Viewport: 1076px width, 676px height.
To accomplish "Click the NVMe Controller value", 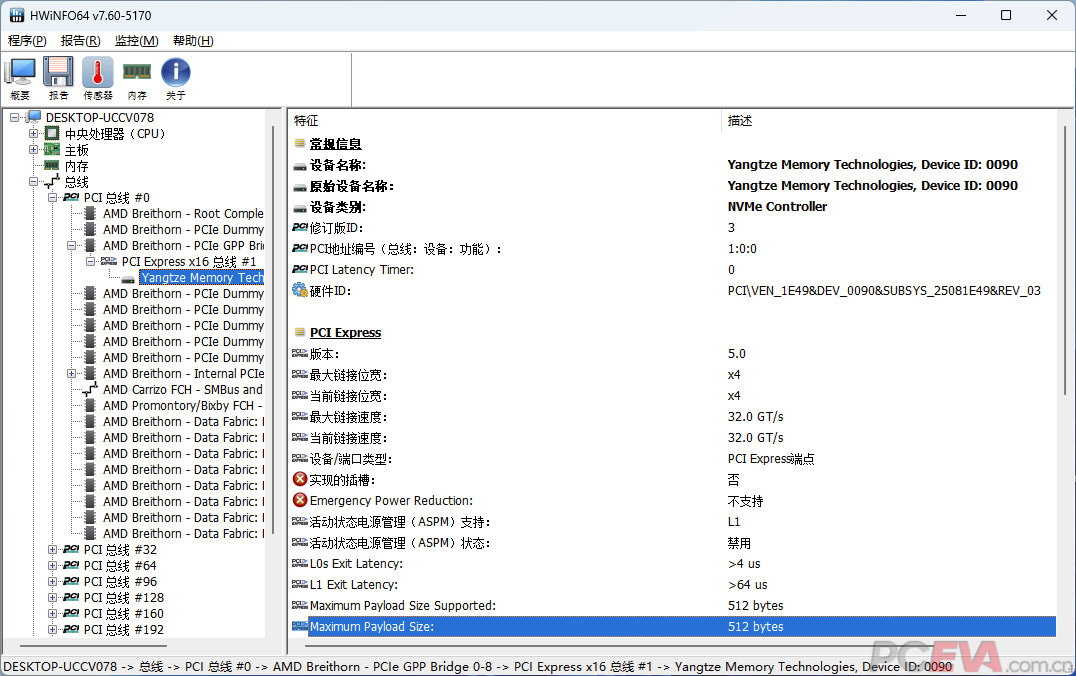I will [x=777, y=207].
